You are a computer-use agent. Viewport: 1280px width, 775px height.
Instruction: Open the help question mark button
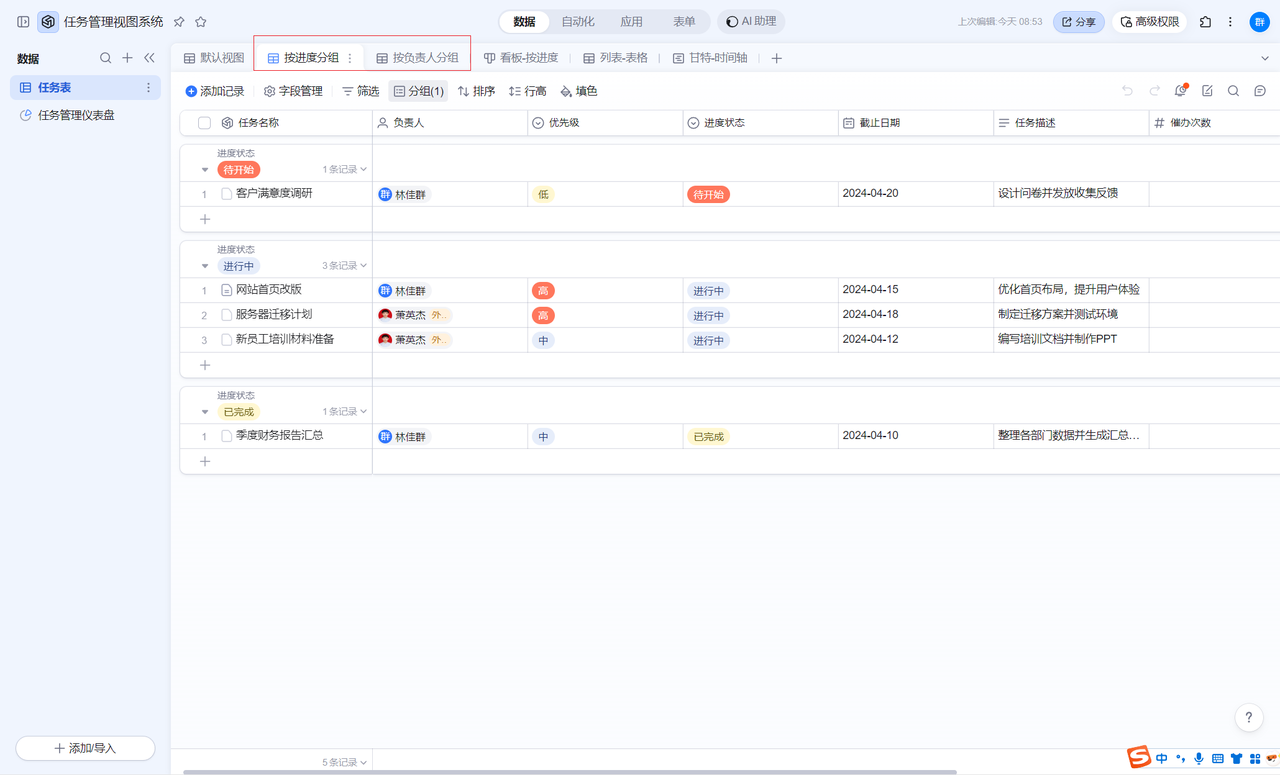tap(1248, 717)
